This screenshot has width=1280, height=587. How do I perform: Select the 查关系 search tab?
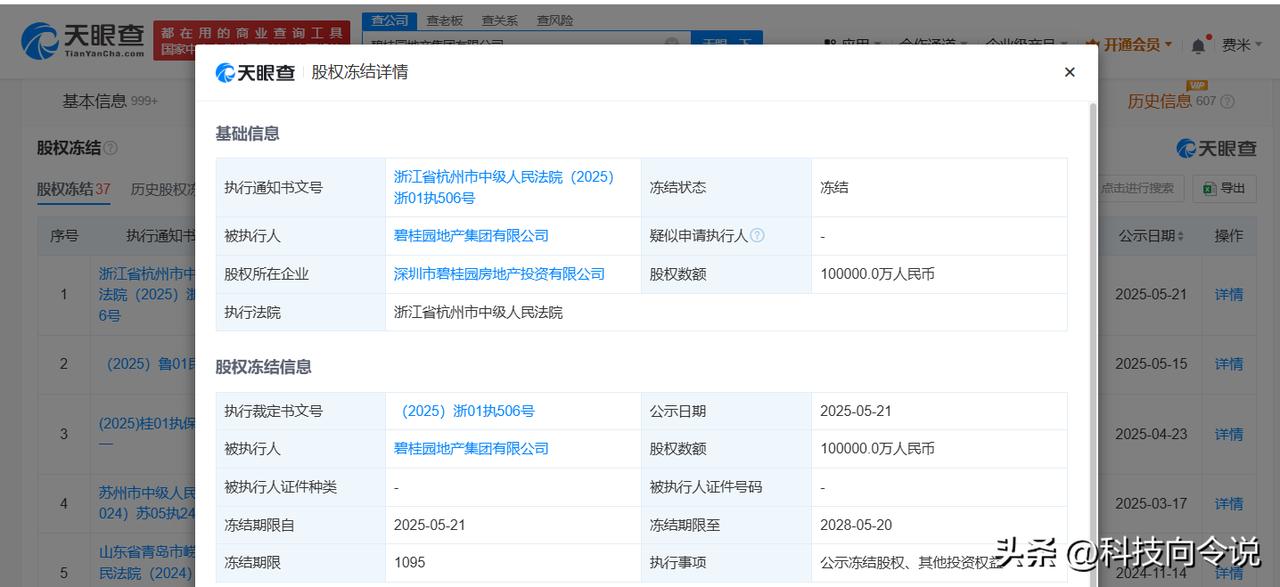click(x=499, y=20)
